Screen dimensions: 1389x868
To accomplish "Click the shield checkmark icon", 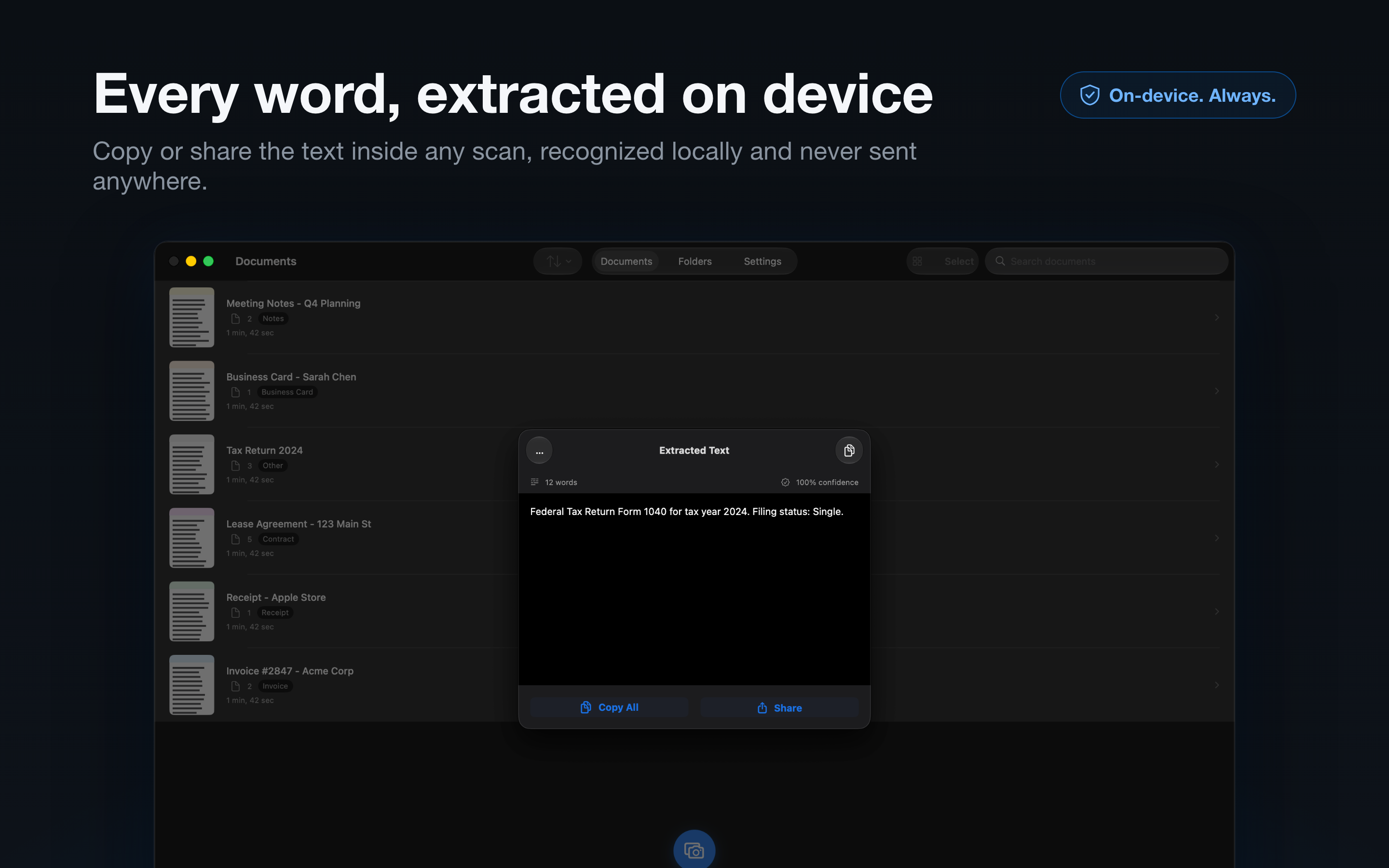I will 1089,95.
